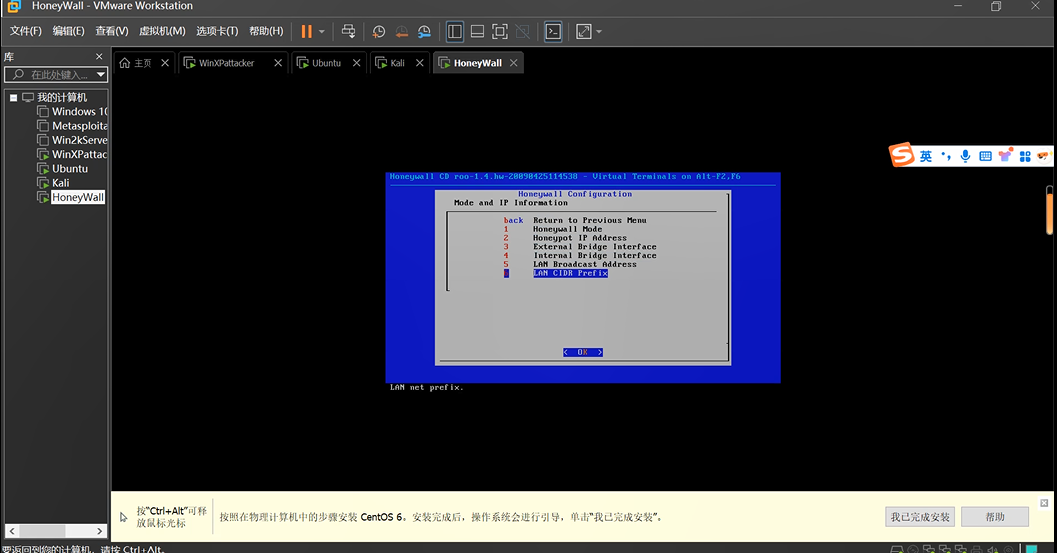Enter full screen mode
Viewport: 1057px width, 553px height.
500,32
